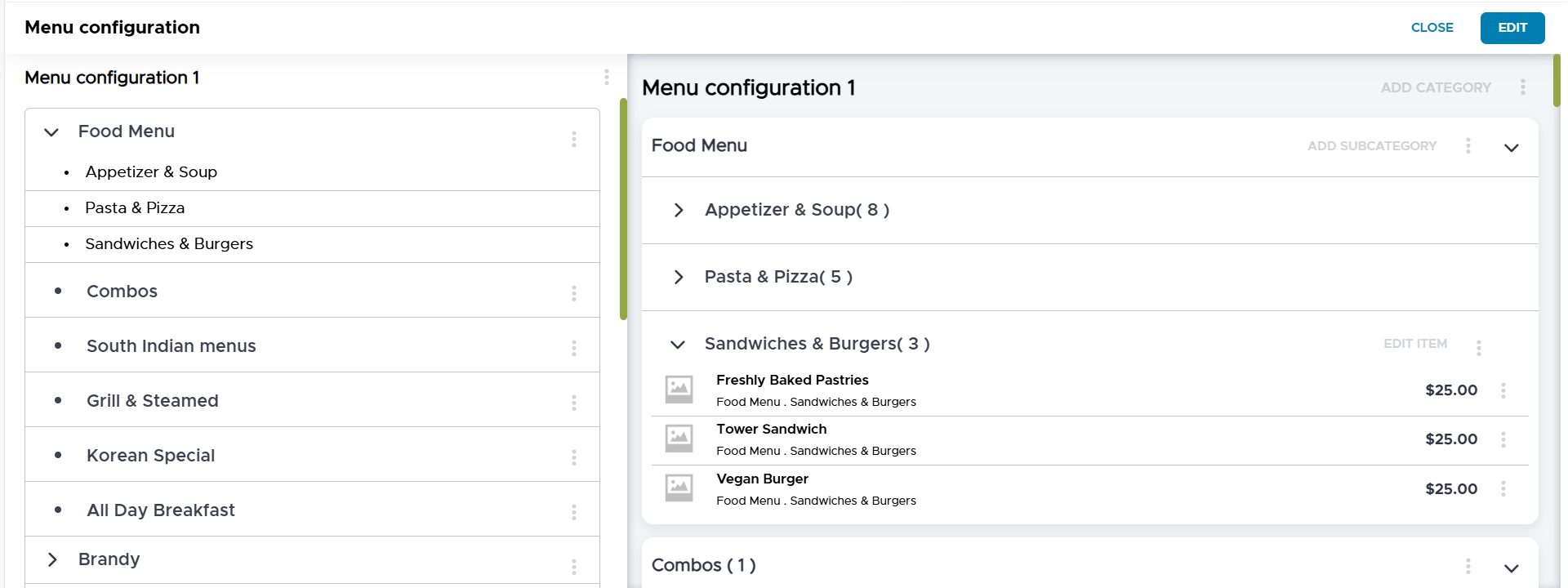This screenshot has width=1568, height=588.
Task: Open options menu for Combos in left list
Action: pos(574,293)
